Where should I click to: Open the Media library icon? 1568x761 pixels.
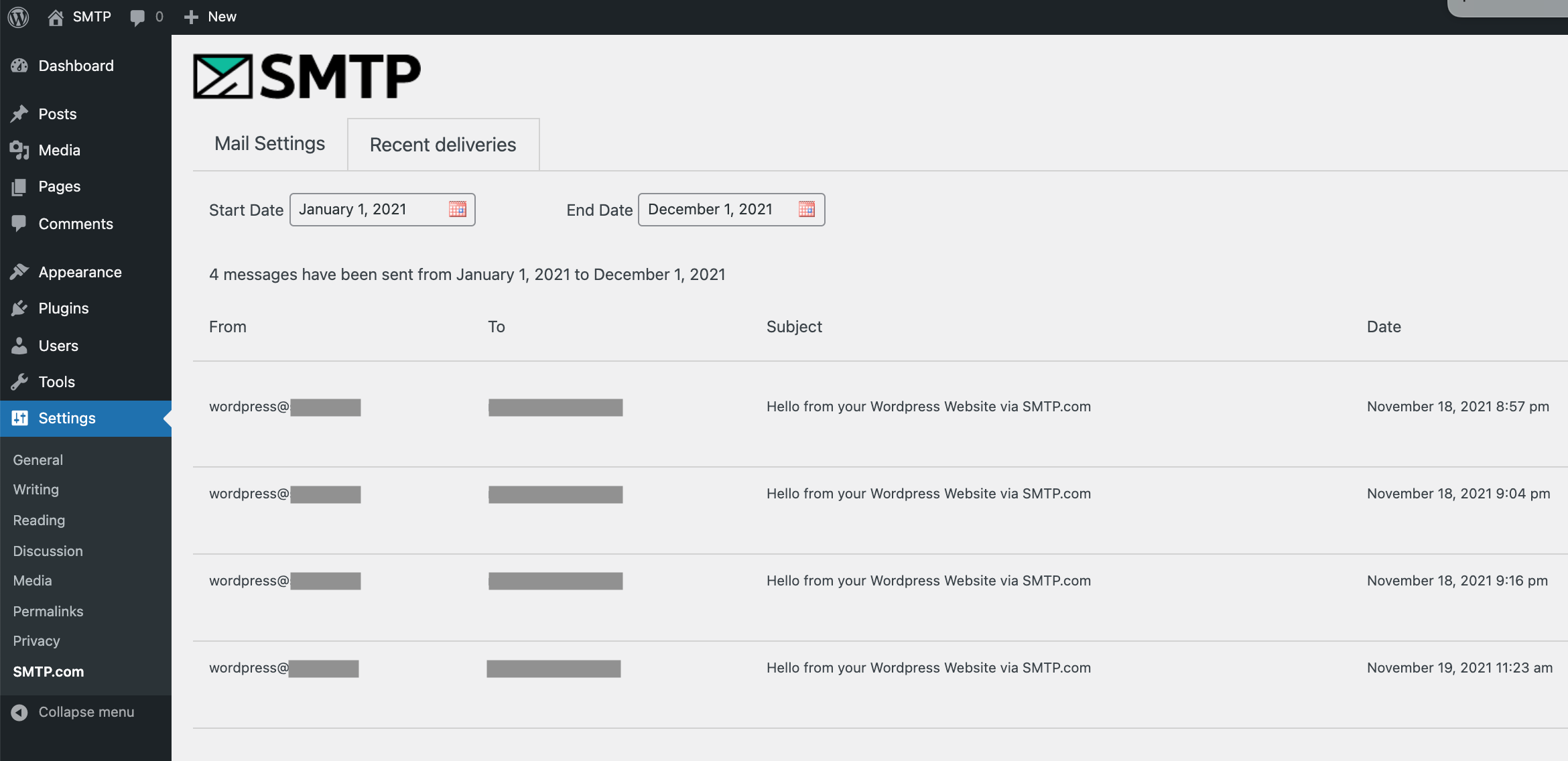pos(19,150)
